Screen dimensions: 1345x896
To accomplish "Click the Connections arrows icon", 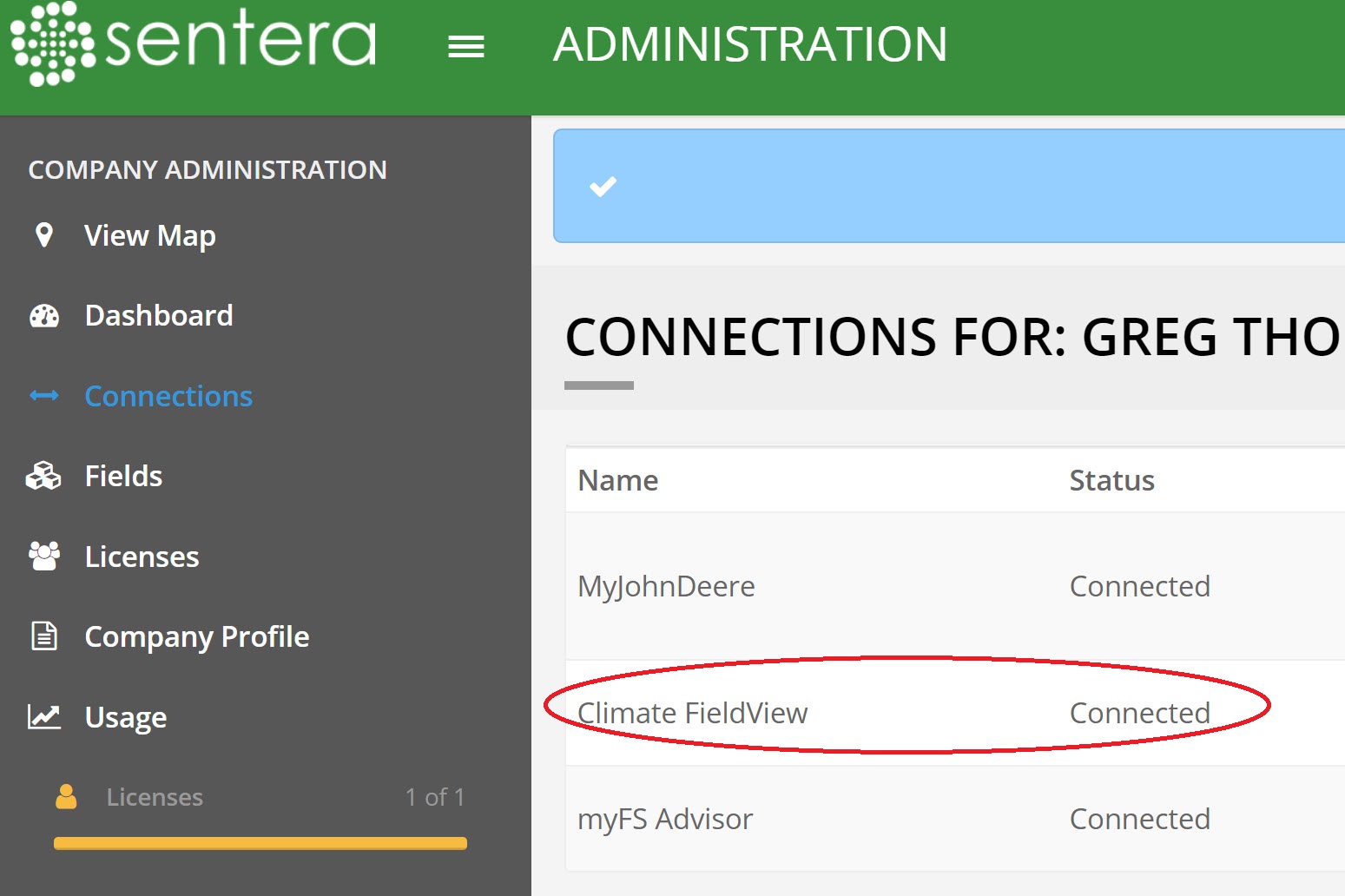I will coord(44,396).
